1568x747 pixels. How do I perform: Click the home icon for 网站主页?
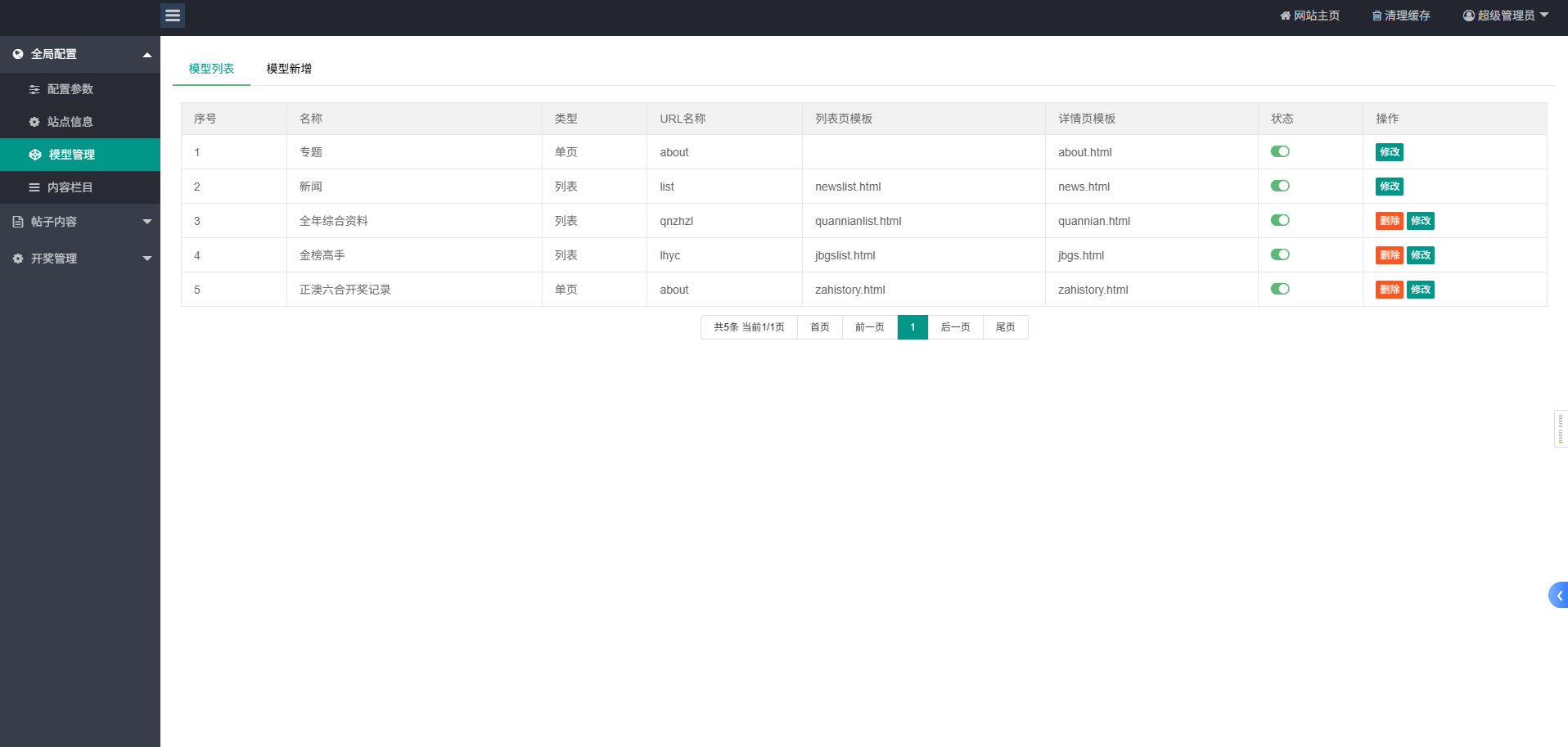[1285, 16]
